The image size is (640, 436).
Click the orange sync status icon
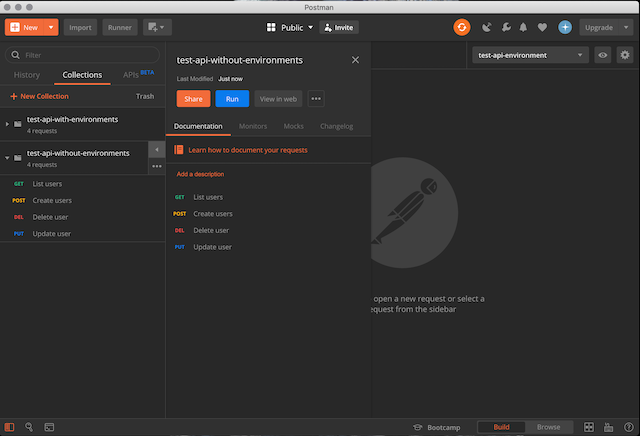[x=462, y=27]
